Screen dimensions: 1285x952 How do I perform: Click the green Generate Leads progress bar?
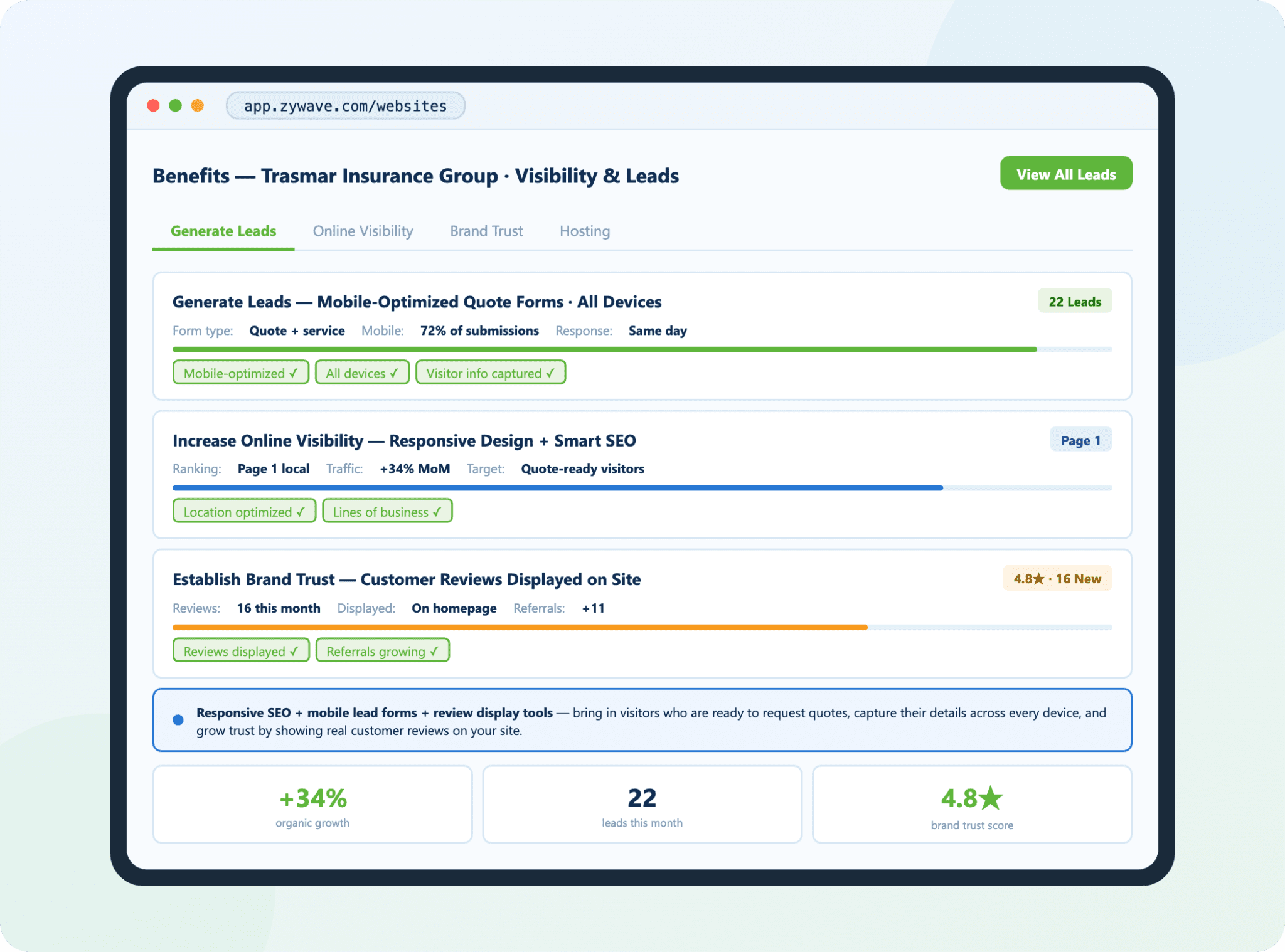click(x=604, y=349)
